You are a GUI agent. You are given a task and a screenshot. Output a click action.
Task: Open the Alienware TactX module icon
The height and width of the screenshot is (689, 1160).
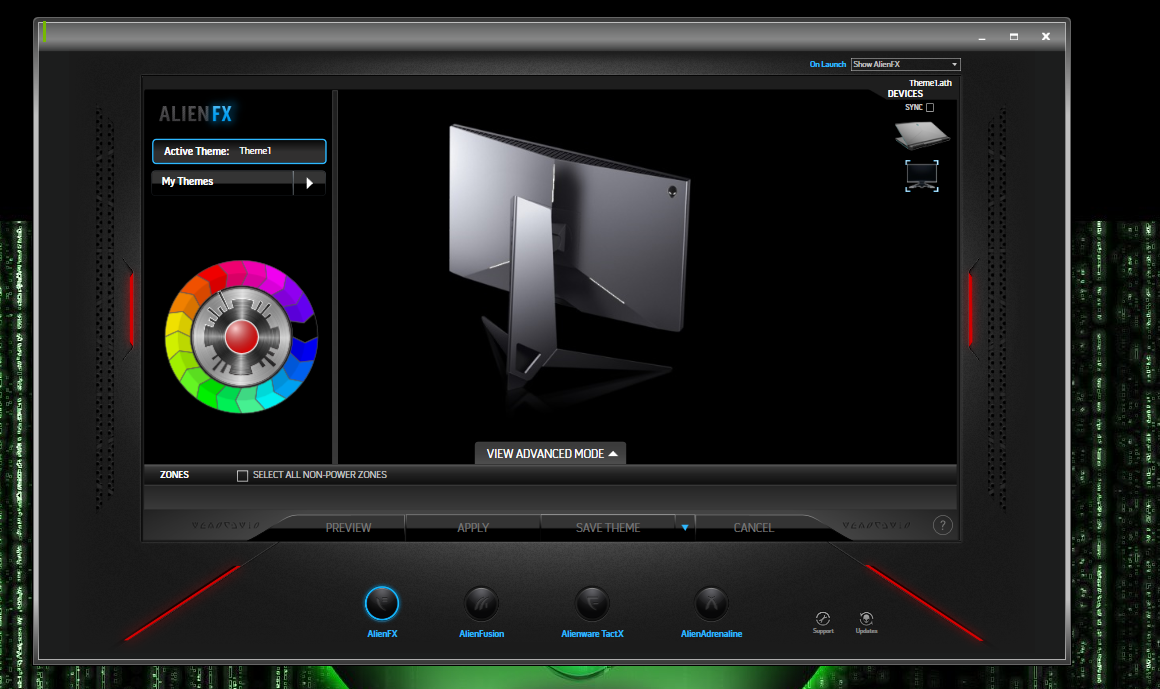[592, 603]
